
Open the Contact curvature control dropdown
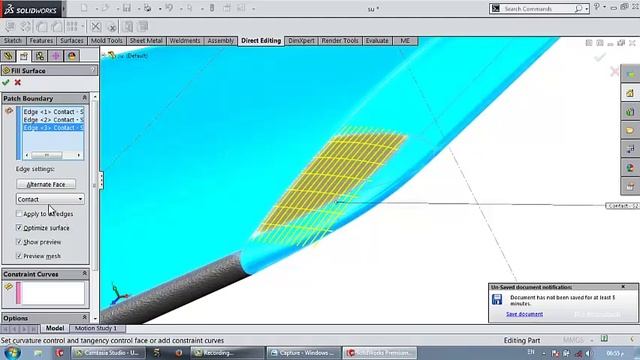coord(50,199)
